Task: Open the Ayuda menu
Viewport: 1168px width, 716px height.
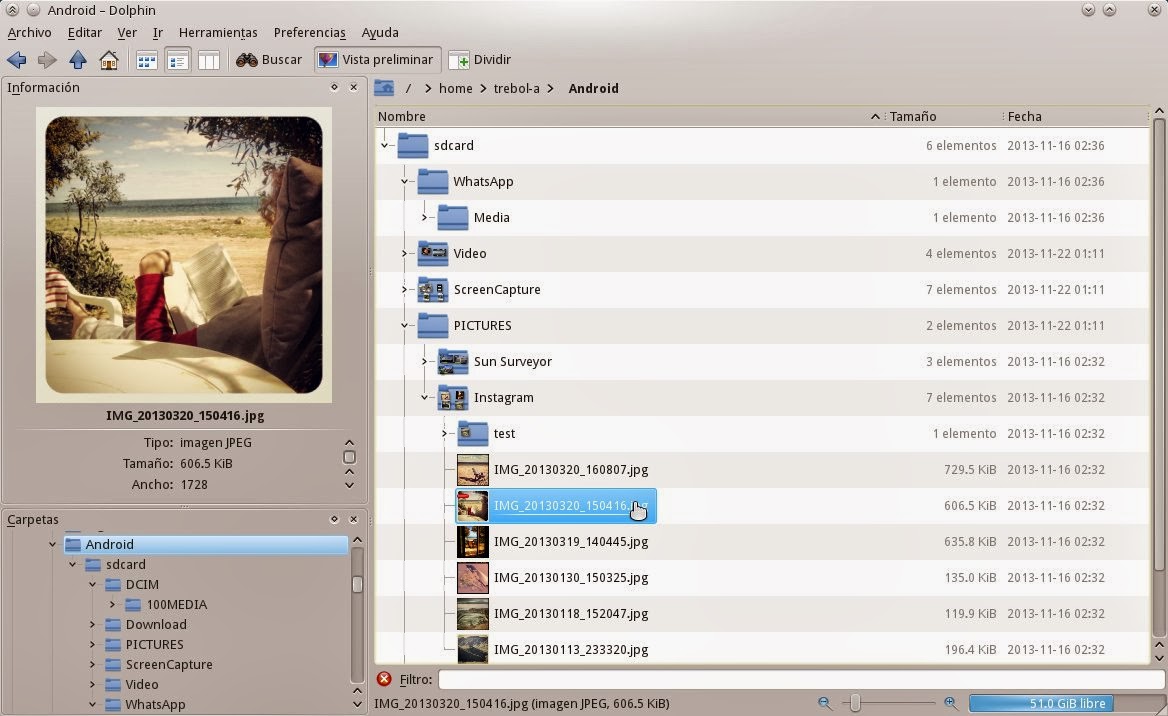Action: coord(380,33)
